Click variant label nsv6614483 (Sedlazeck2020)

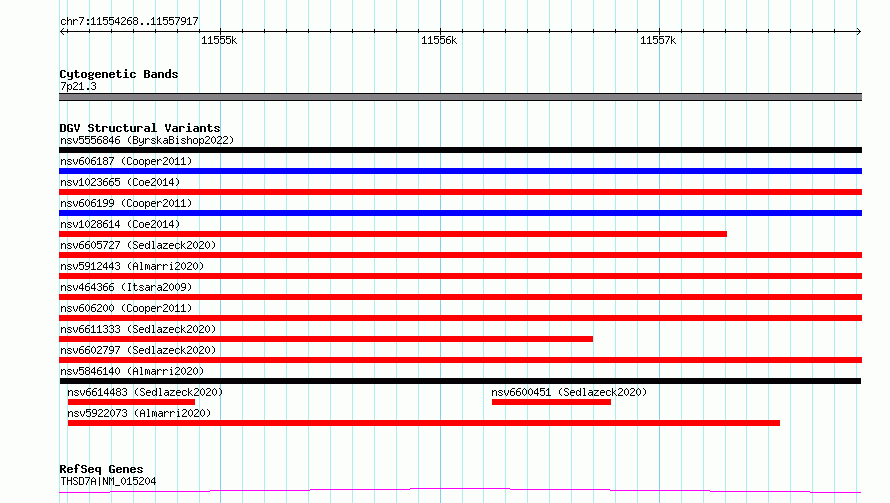click(145, 392)
